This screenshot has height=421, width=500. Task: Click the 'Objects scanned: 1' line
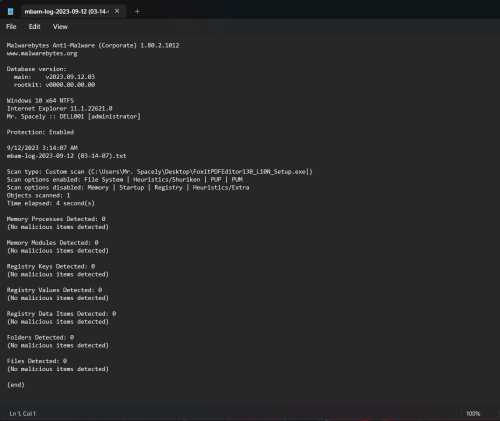click(38, 196)
